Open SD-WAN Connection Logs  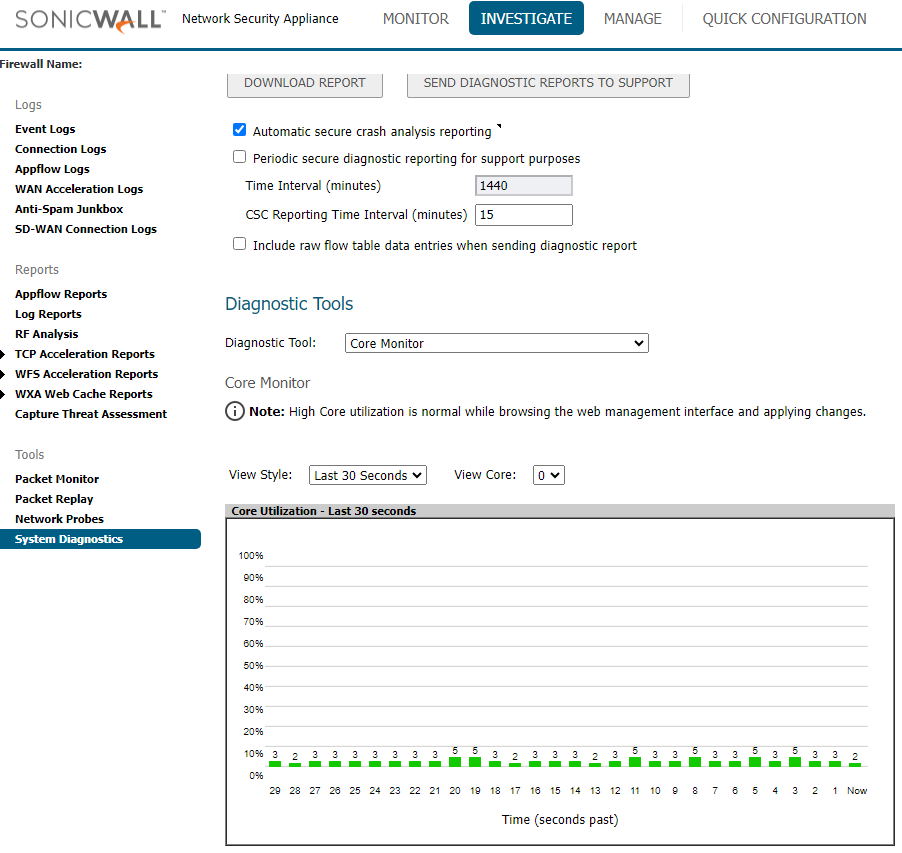(x=86, y=229)
